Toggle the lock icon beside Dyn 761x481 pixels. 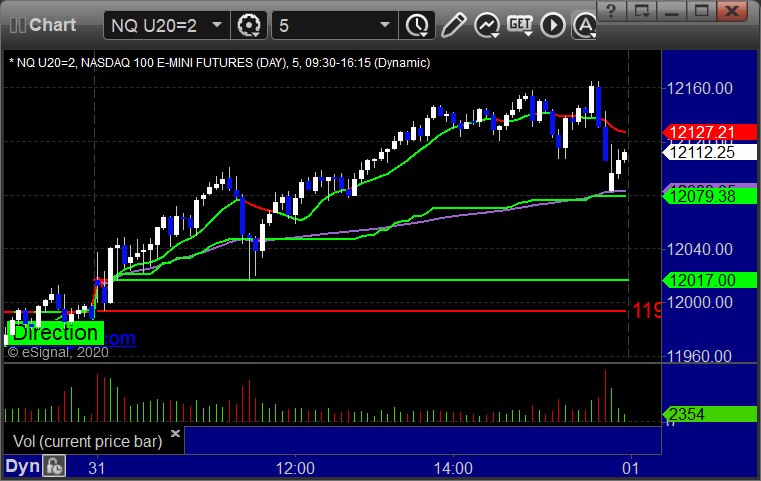(x=54, y=466)
